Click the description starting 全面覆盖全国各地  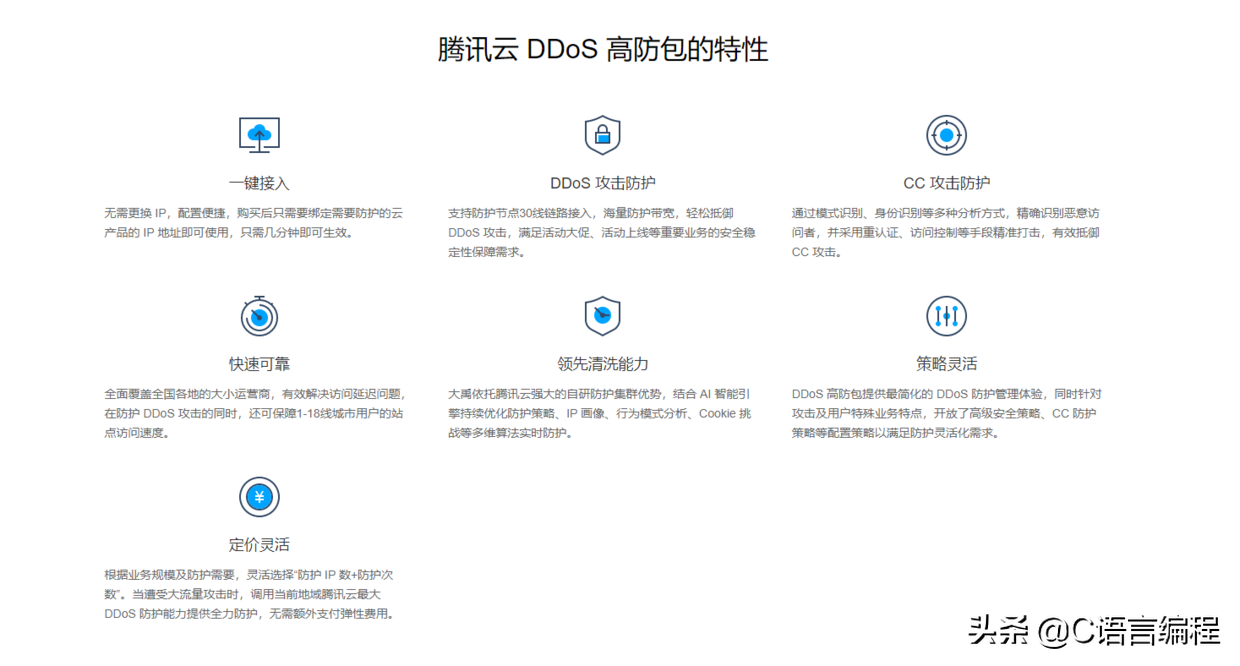click(x=255, y=414)
